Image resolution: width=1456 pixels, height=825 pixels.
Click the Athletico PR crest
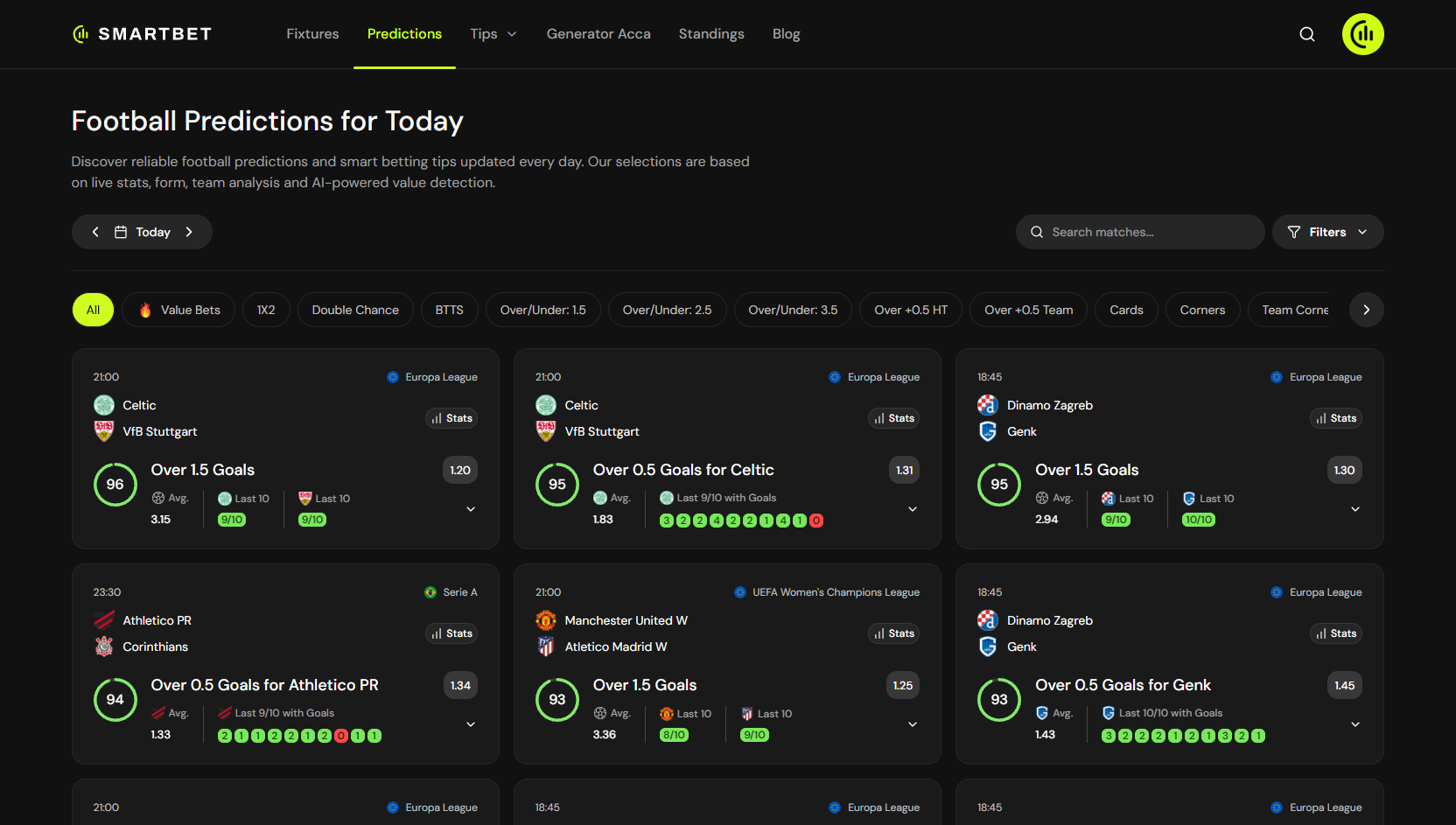pos(104,620)
